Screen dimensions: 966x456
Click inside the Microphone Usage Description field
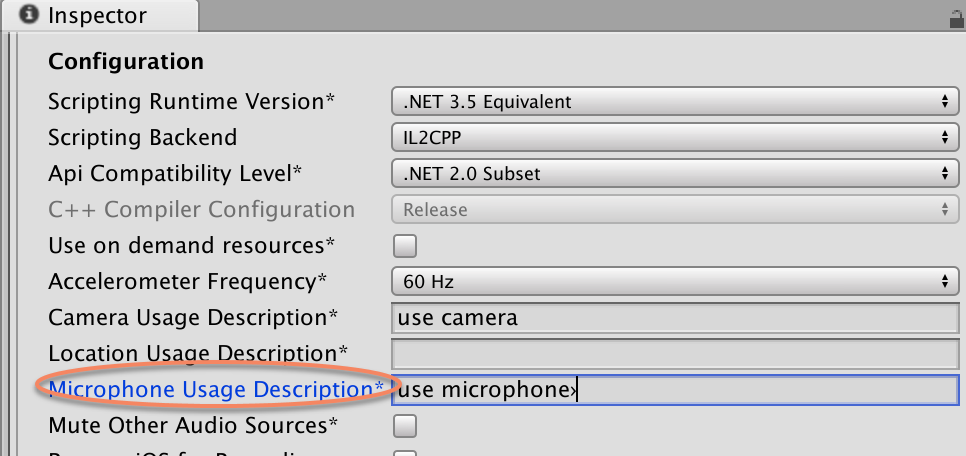click(x=675, y=390)
